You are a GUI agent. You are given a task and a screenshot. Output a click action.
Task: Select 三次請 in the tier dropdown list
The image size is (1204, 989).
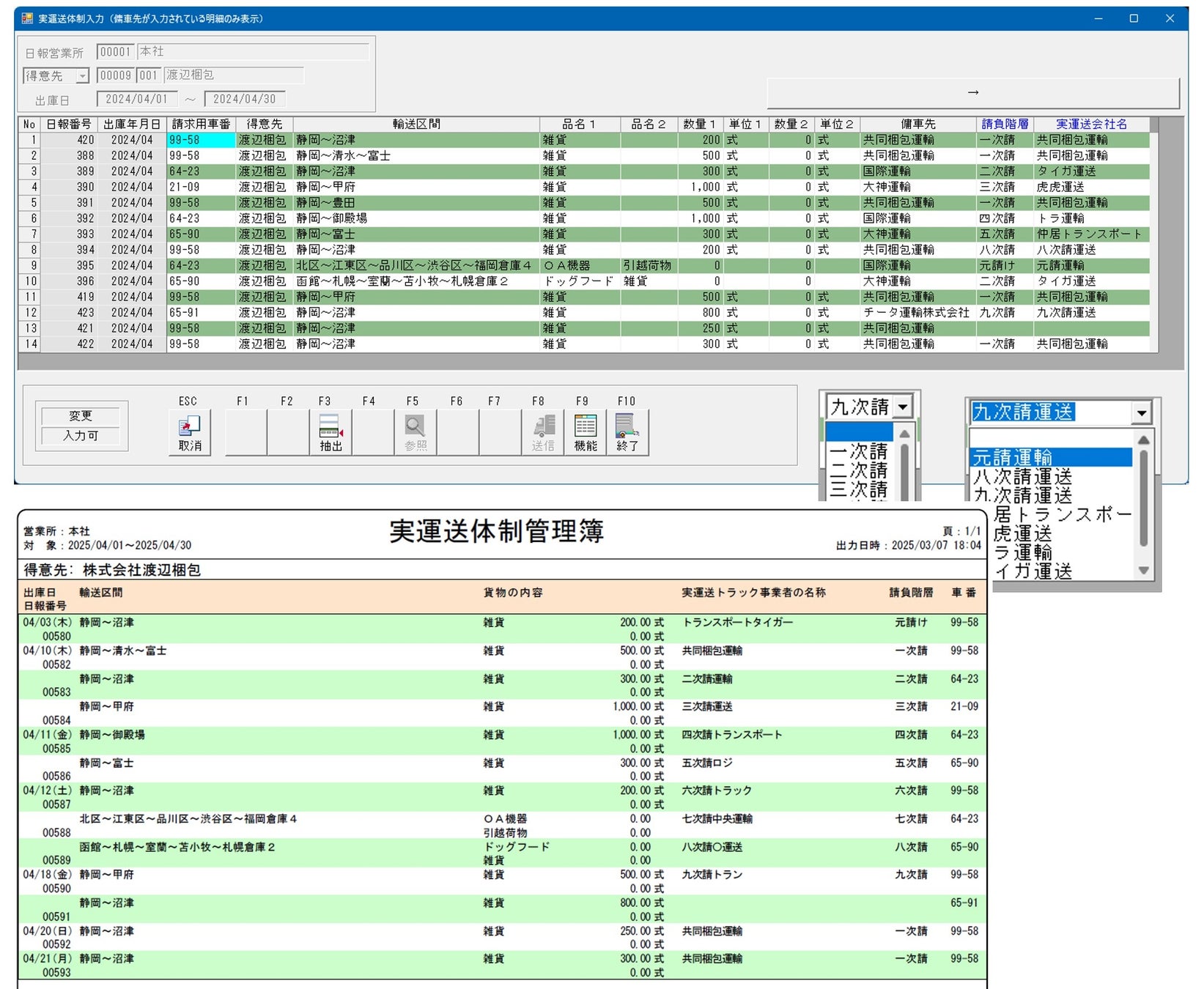pyautogui.click(x=858, y=489)
